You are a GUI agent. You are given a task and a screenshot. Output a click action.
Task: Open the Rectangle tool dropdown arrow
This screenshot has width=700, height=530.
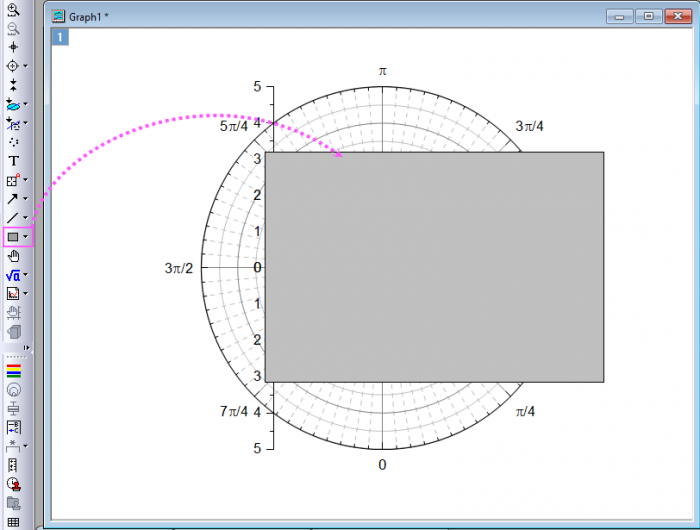tap(26, 237)
